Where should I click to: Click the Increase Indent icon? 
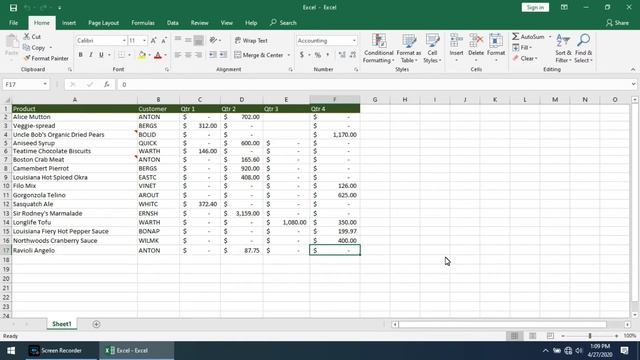click(x=223, y=55)
